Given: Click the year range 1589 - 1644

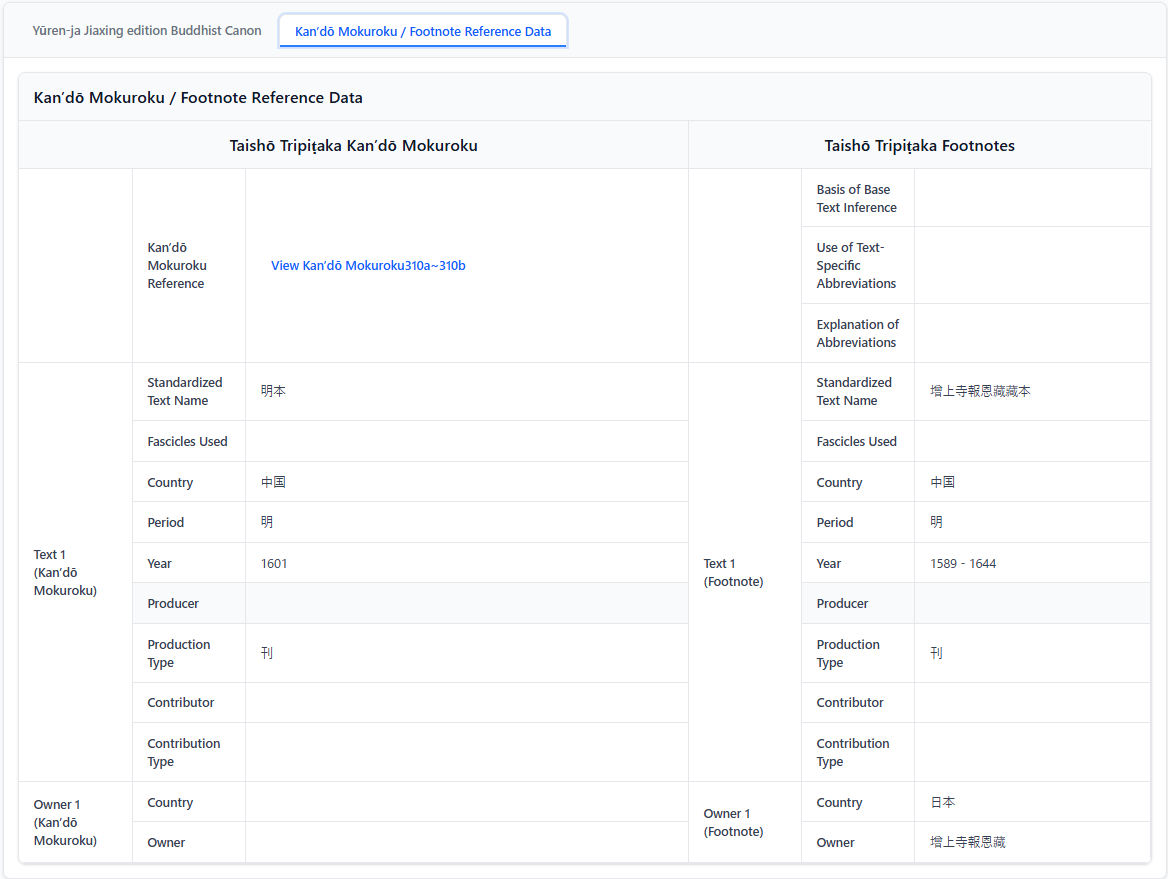Looking at the screenshot, I should [962, 563].
